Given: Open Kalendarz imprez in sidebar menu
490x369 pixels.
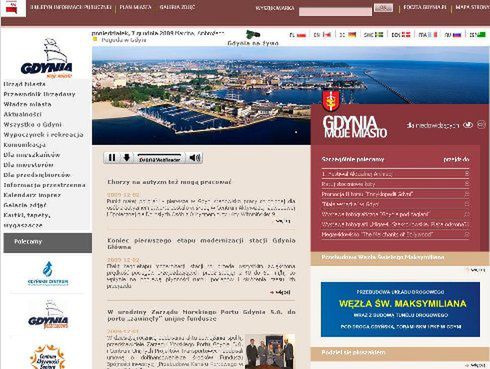Looking at the screenshot, I should (x=32, y=195).
